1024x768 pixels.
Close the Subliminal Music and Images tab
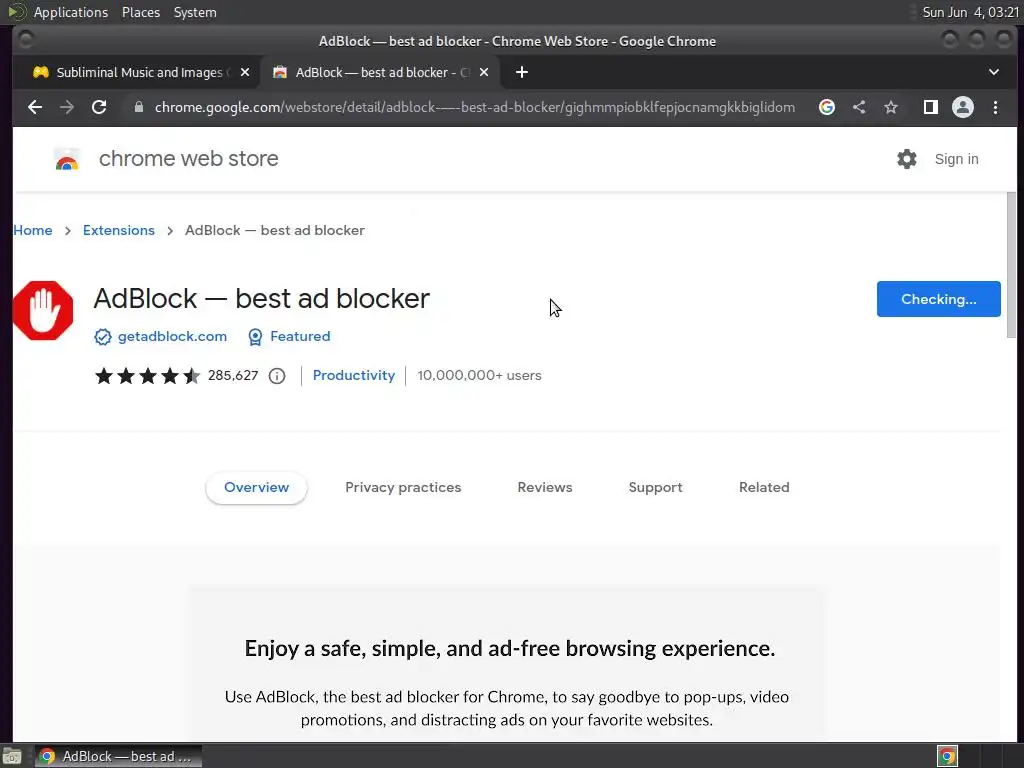point(245,72)
